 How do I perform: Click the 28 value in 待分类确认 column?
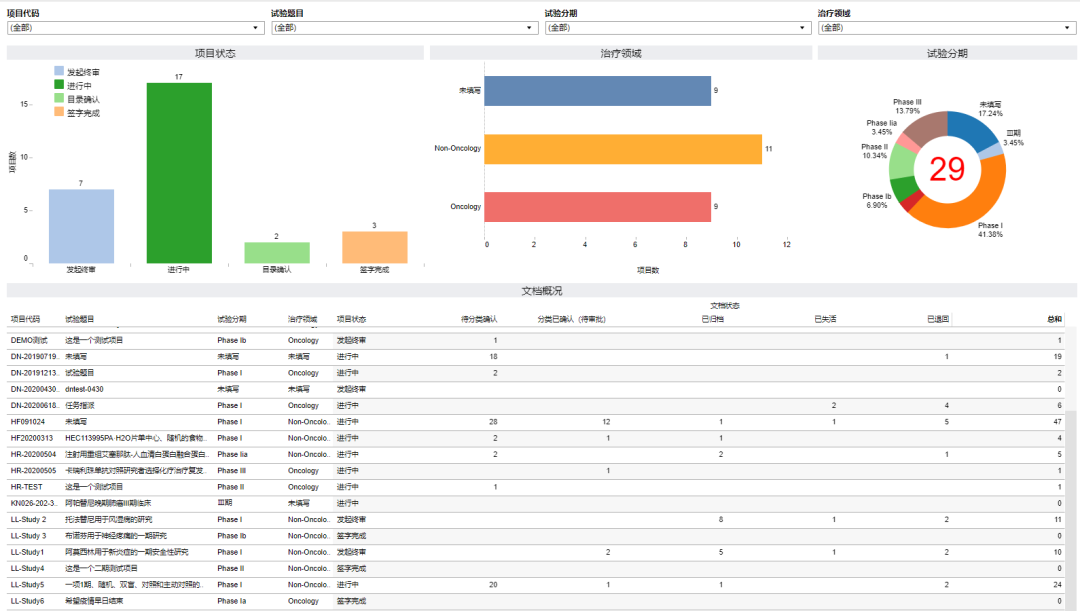tap(493, 422)
